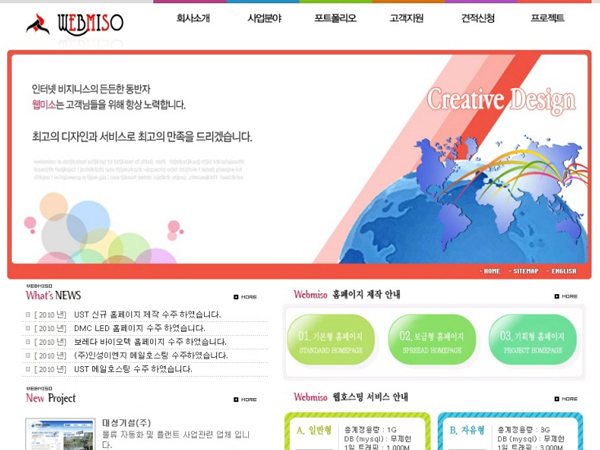
Task: Open news item UST 신규 홈페이지 제작
Action: (147, 315)
